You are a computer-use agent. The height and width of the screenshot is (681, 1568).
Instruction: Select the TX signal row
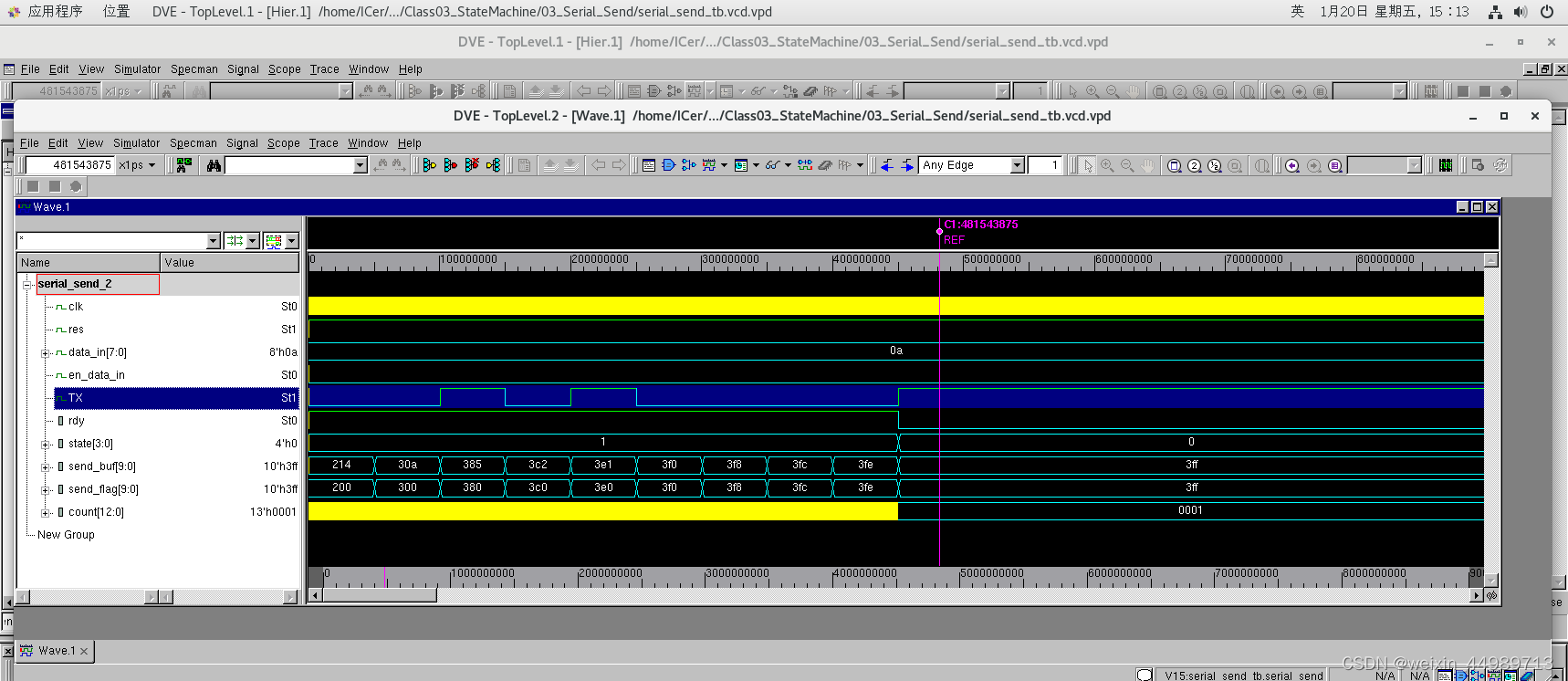(176, 398)
